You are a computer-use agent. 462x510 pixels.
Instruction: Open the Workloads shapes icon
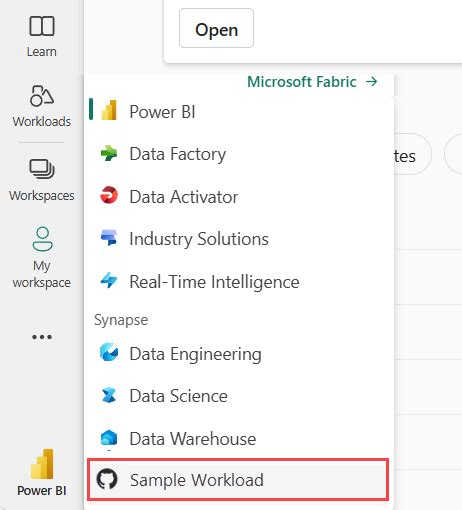pyautogui.click(x=42, y=96)
